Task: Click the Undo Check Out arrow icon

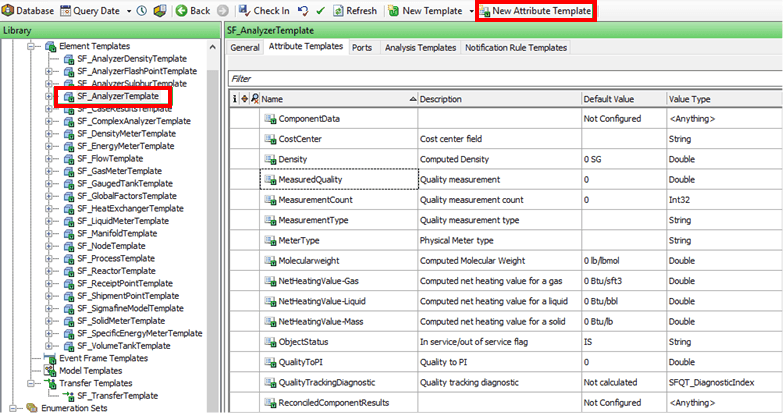Action: tap(303, 10)
